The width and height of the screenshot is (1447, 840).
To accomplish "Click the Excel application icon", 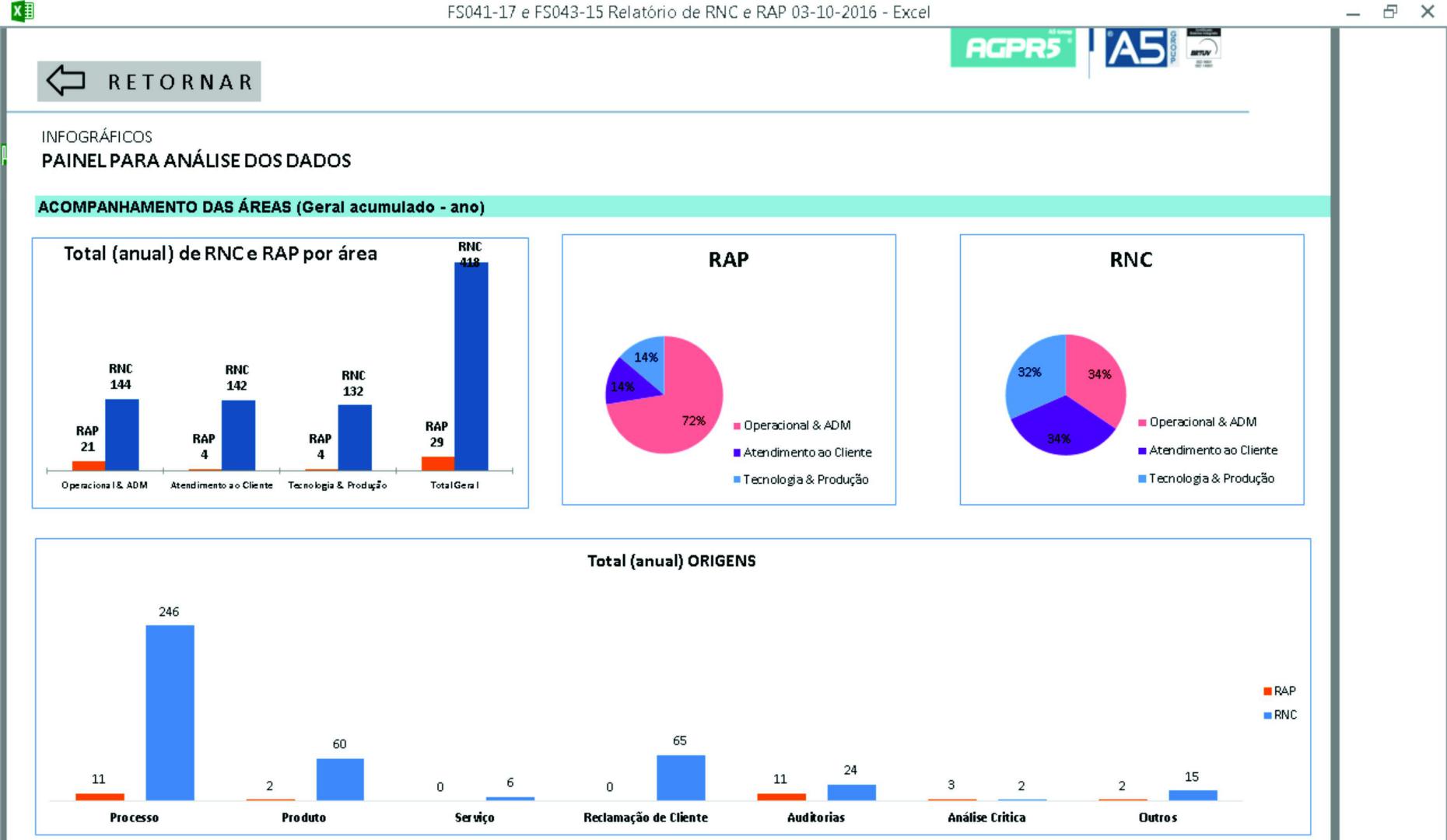I will coord(22,11).
